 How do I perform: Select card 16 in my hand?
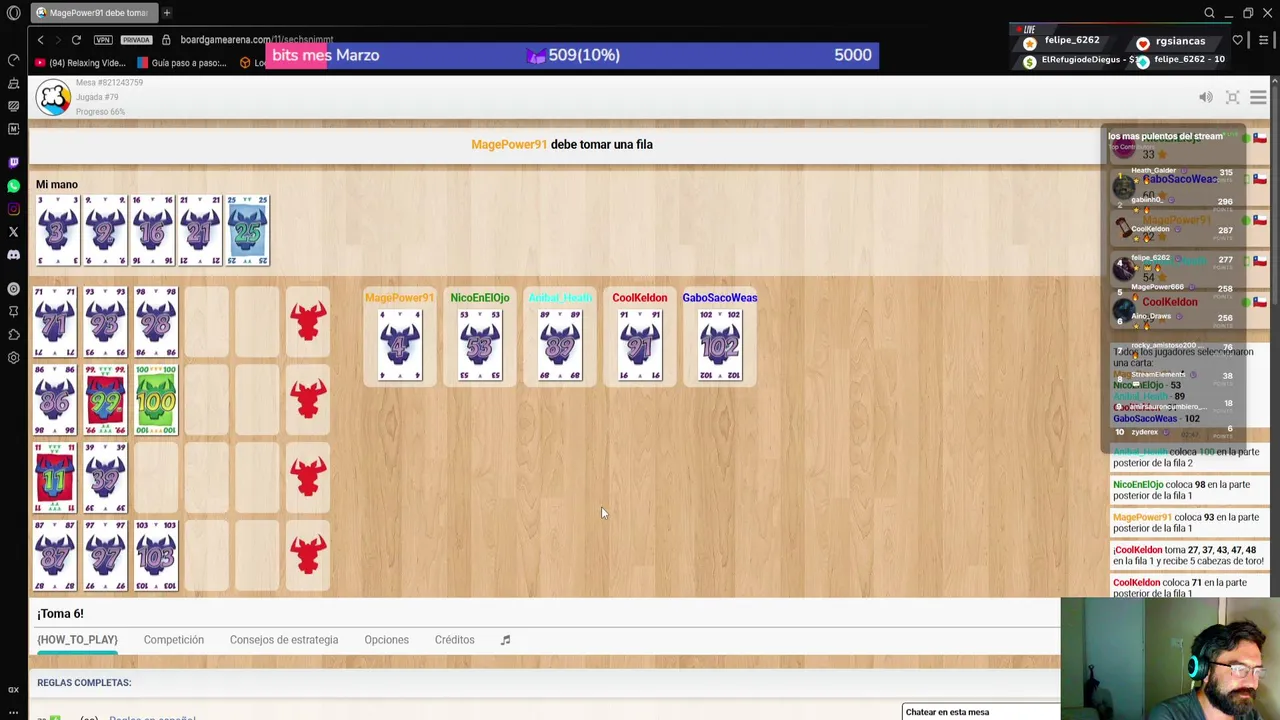[x=152, y=231]
